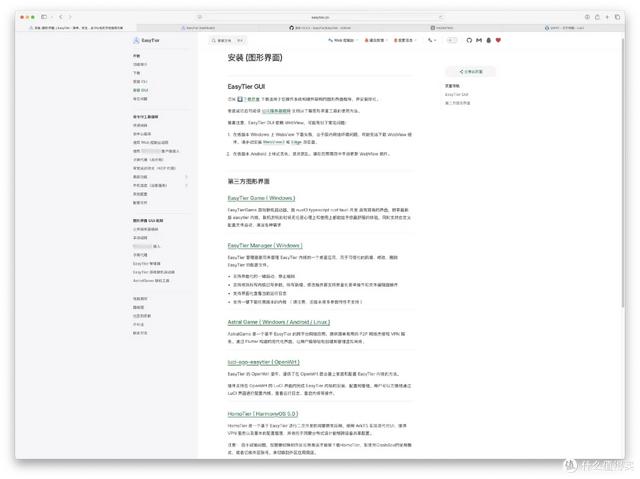Click the page vertical scrollbar
The height and width of the screenshot is (479, 640).
pos(623,173)
